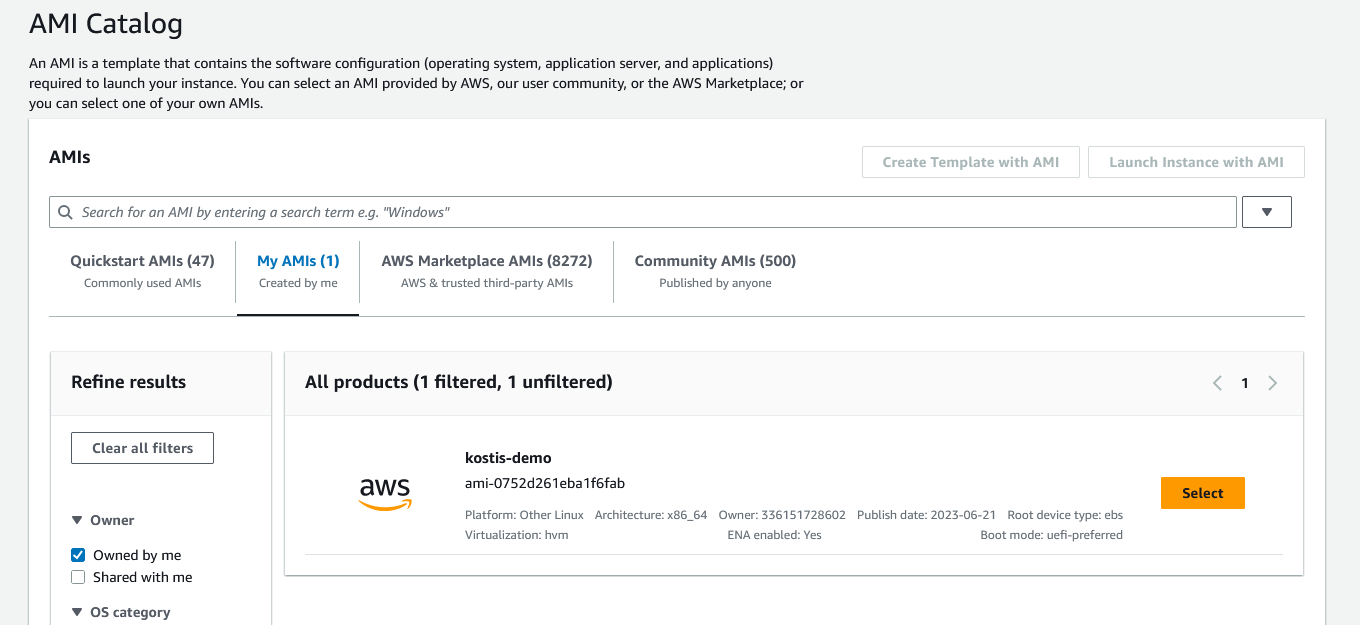Click the kostis-demo AMI name

[508, 458]
